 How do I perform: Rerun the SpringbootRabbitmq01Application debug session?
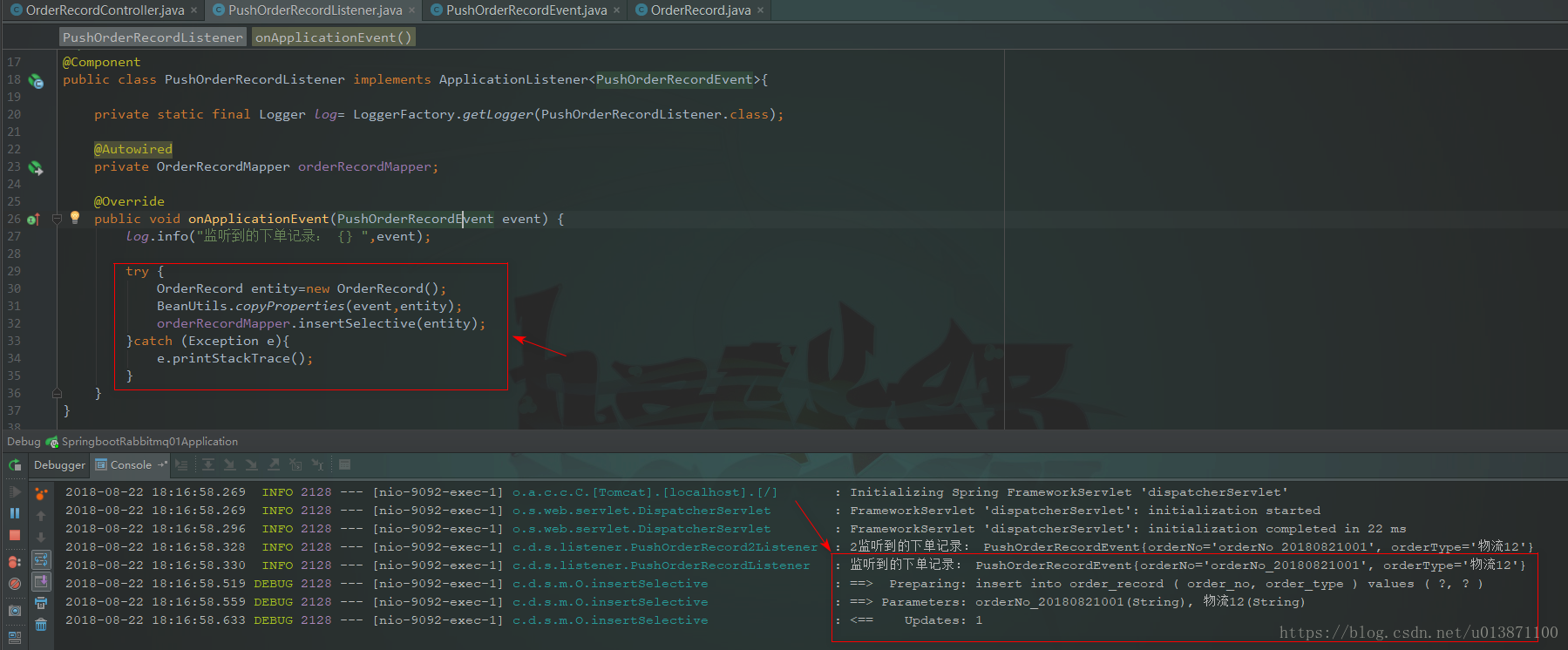(x=15, y=465)
